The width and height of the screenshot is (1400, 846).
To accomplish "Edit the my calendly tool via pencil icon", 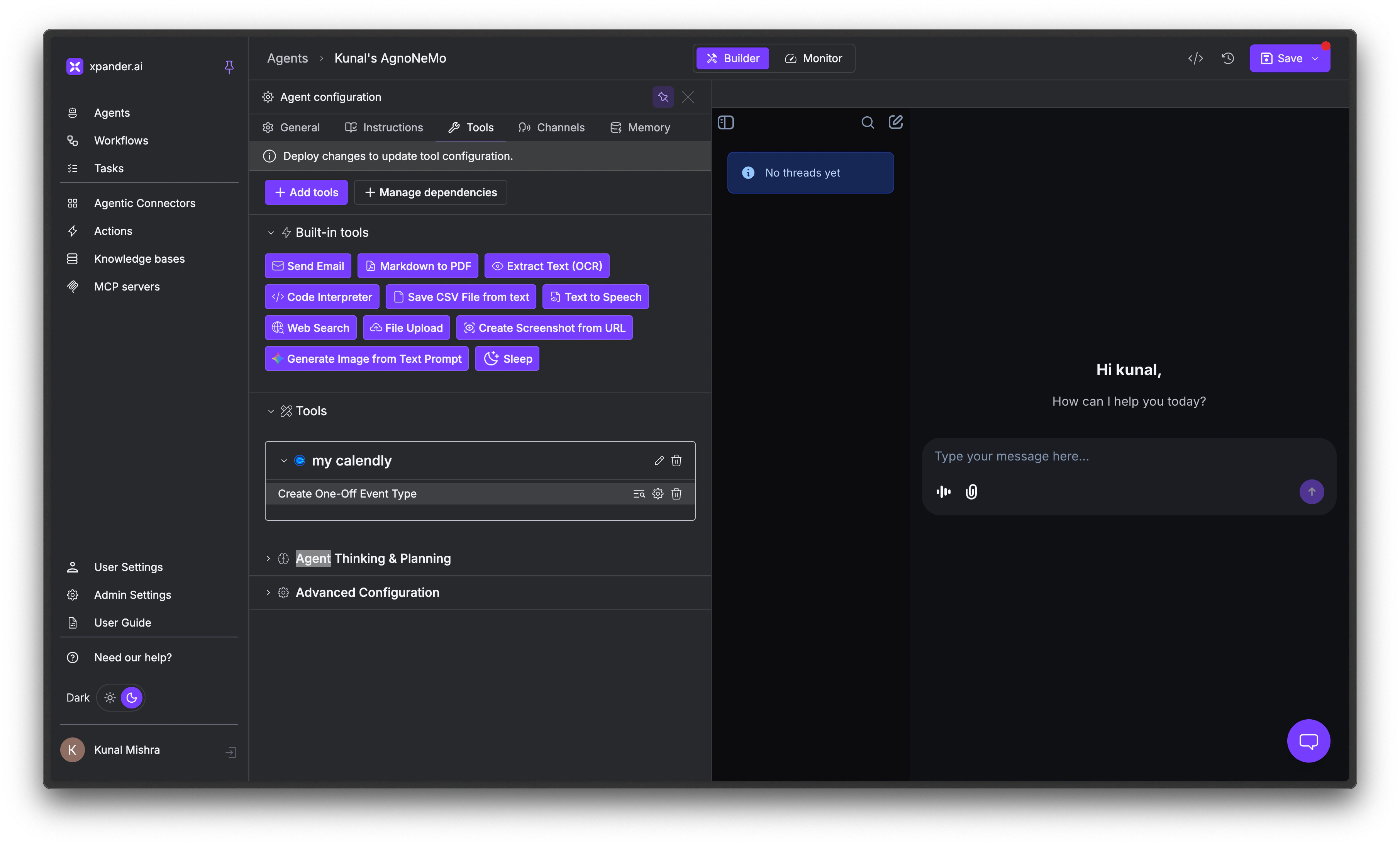I will [x=659, y=460].
